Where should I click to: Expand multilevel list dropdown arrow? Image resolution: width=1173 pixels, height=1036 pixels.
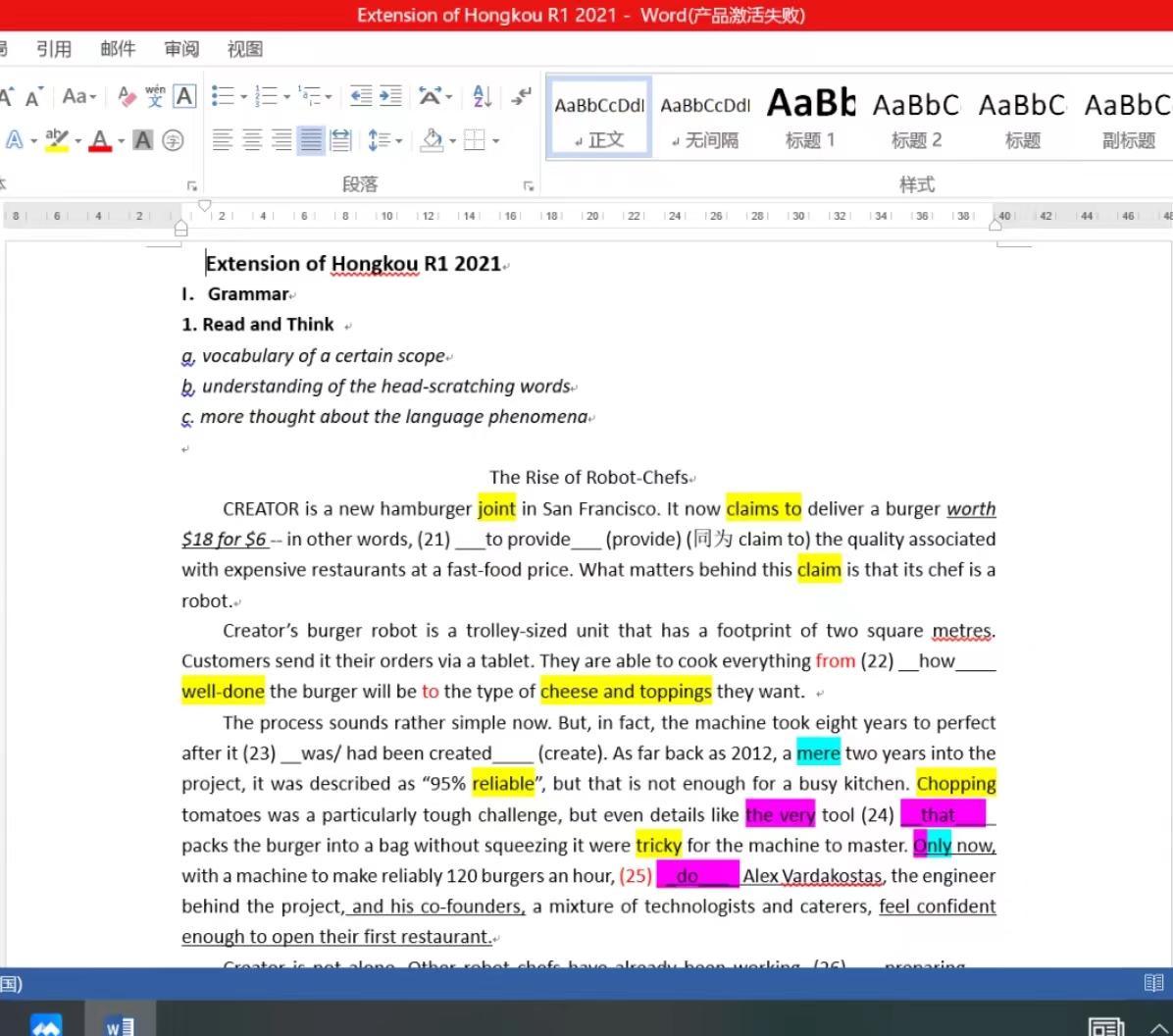pyautogui.click(x=330, y=96)
